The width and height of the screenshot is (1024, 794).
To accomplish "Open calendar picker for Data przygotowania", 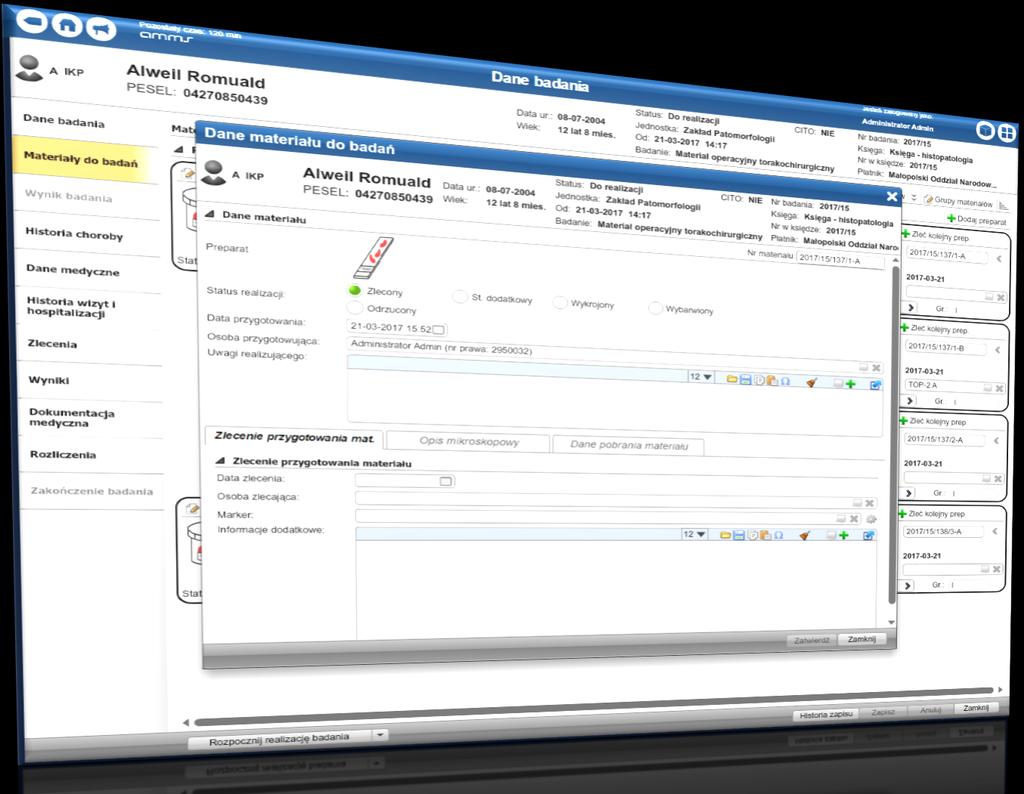I will tap(439, 329).
